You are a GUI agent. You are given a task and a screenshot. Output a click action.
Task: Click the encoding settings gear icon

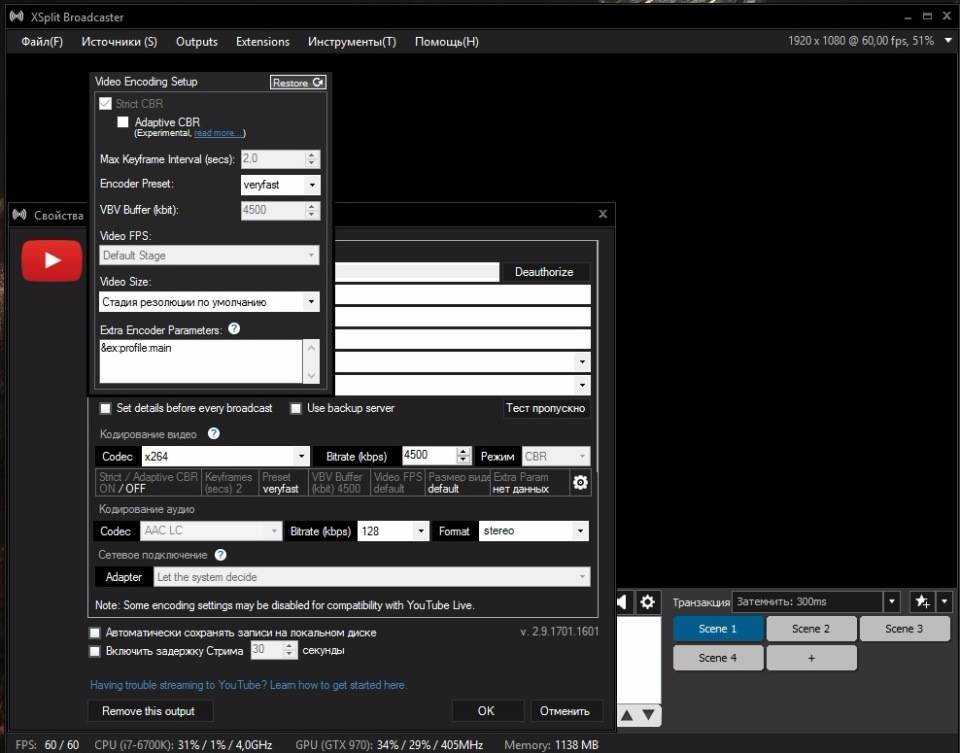580,482
